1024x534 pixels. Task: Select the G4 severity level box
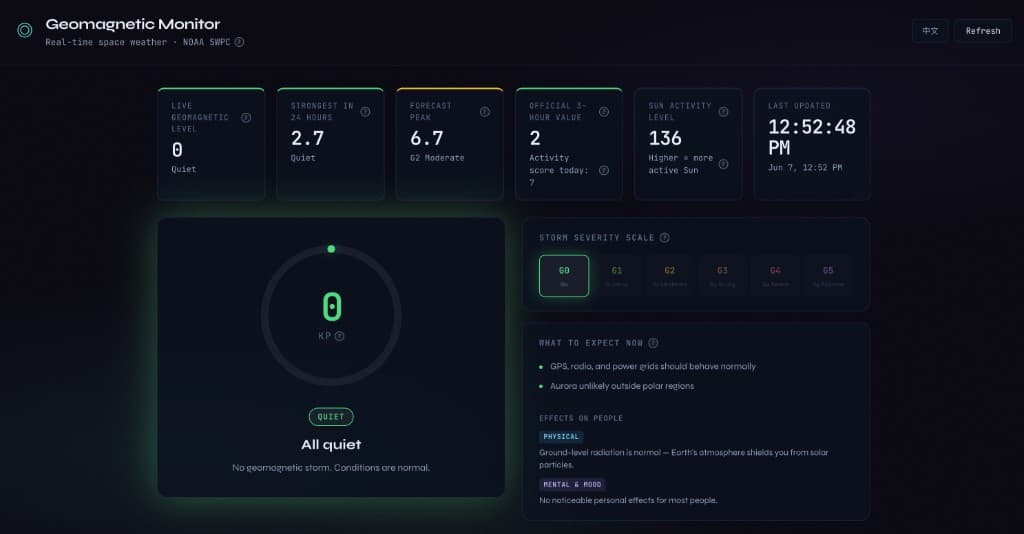click(775, 275)
